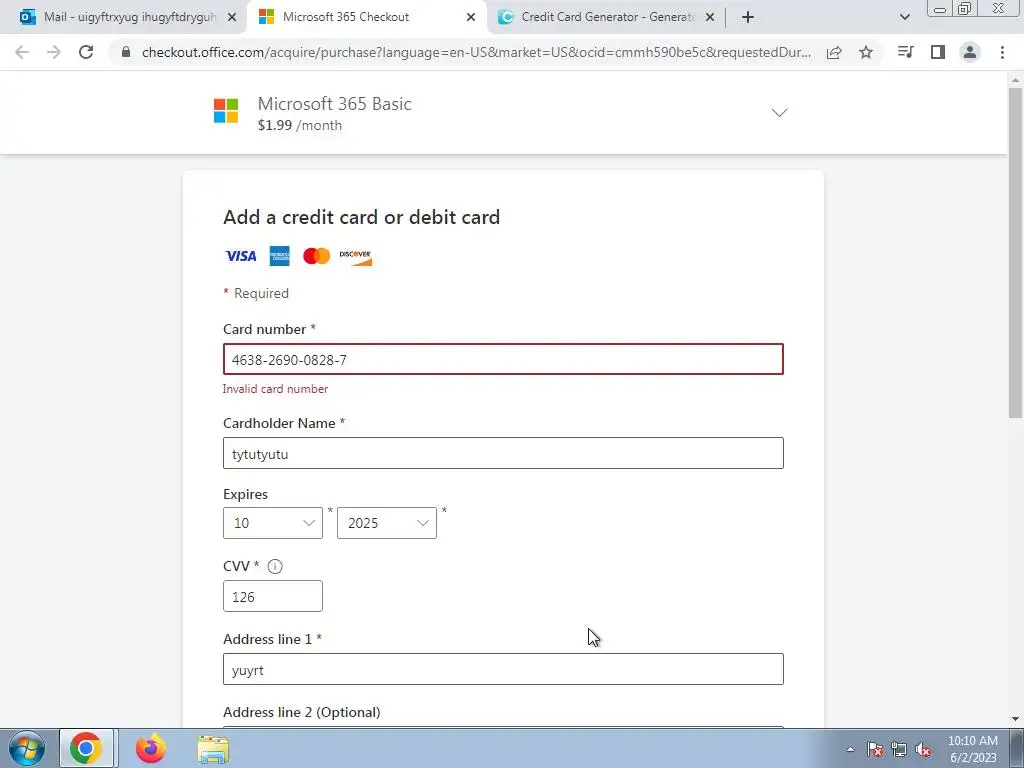Open the Windows Start menu
The height and width of the screenshot is (768, 1024).
pos(27,749)
